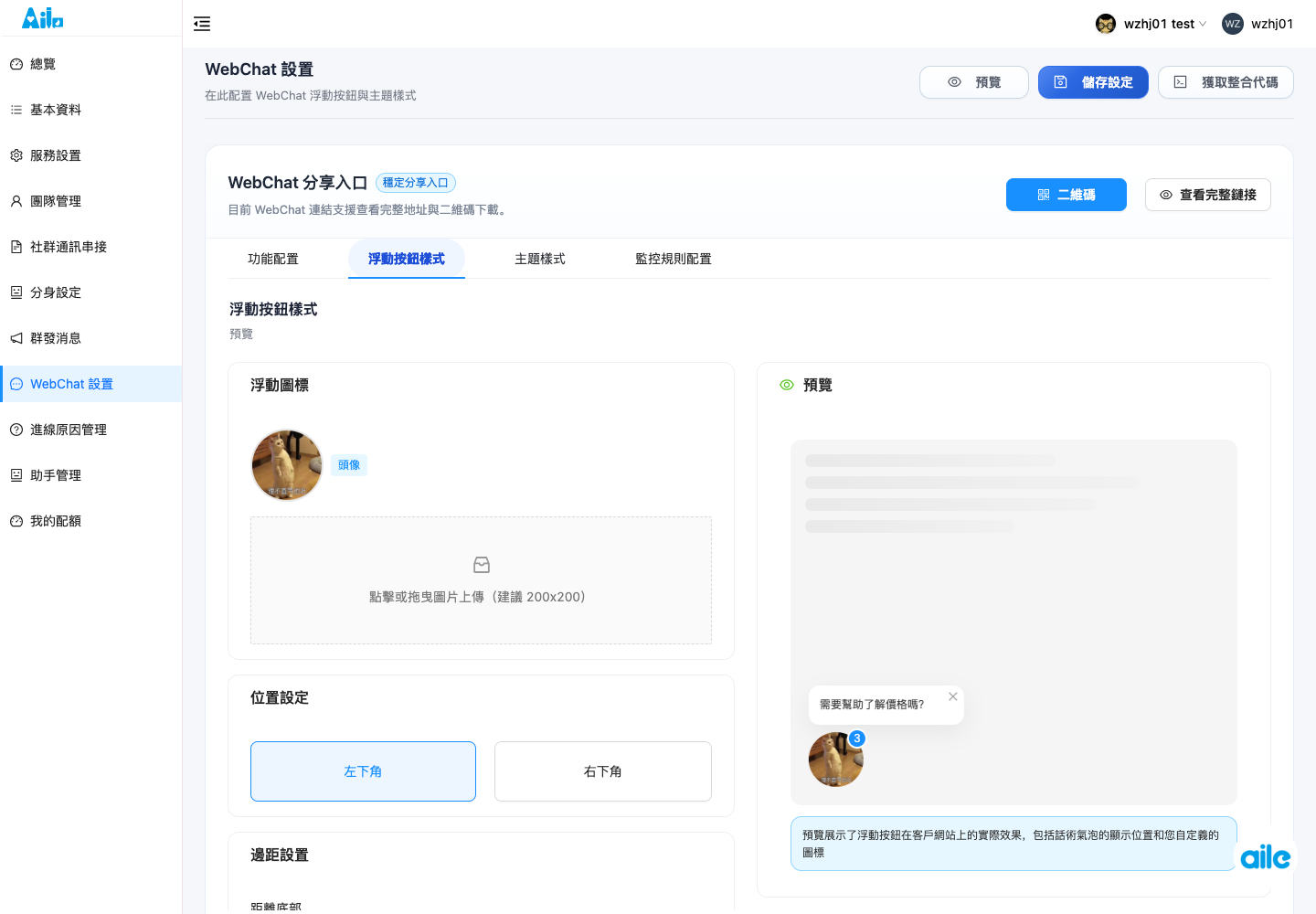Open the 監控規則配置 tab
Image resolution: width=1316 pixels, height=914 pixels.
coord(674,259)
